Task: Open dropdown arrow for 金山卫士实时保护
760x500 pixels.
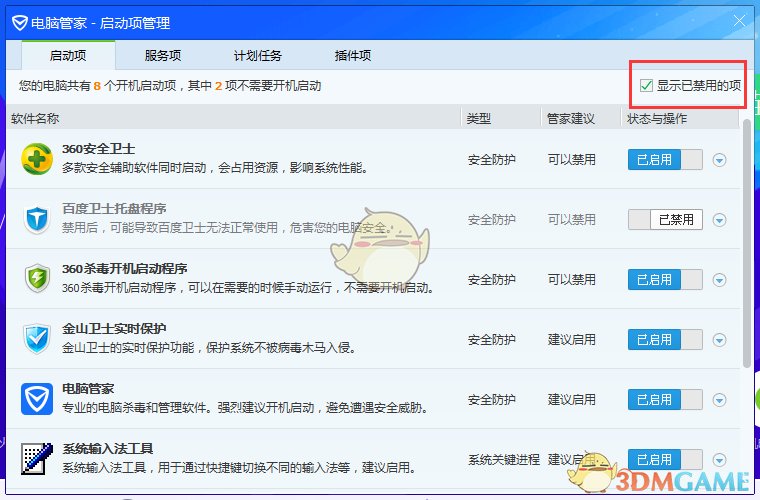Action: (x=719, y=340)
